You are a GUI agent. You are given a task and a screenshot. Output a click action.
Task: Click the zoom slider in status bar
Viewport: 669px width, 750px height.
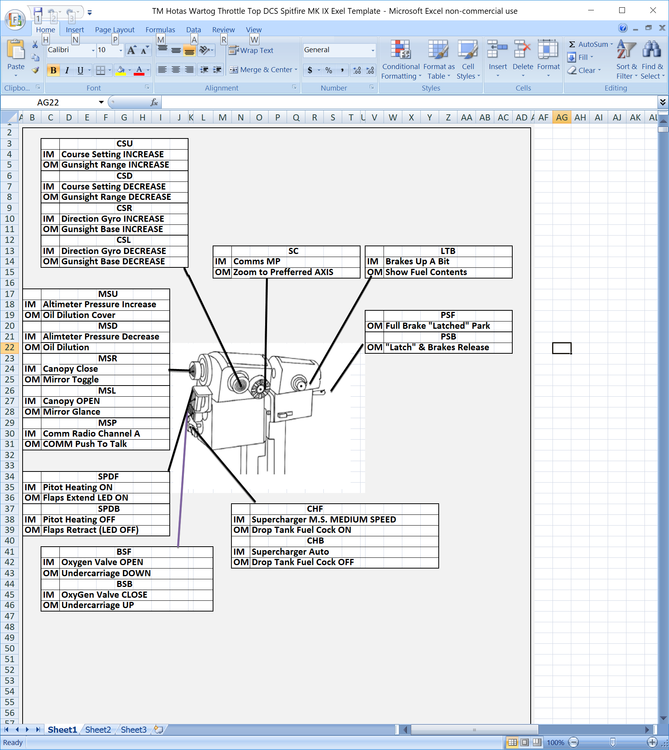pos(613,743)
